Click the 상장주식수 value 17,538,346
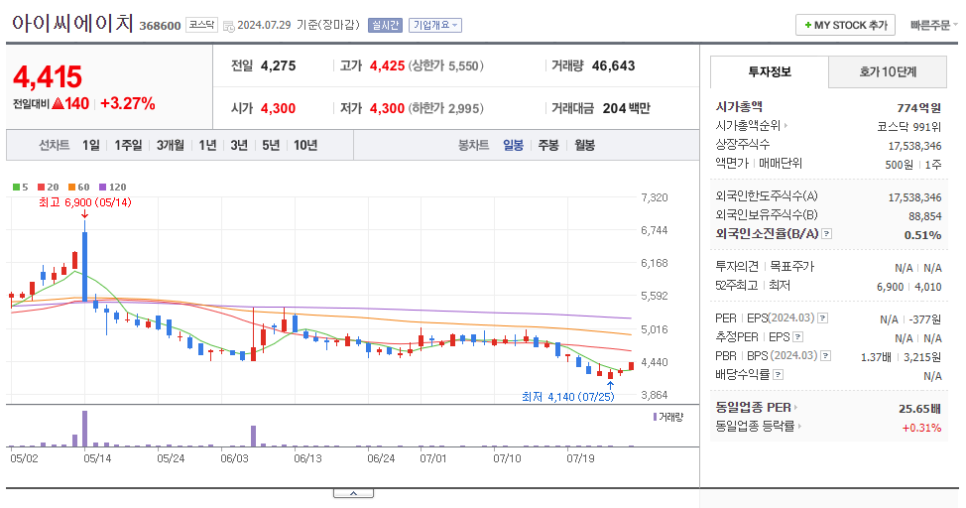The height and width of the screenshot is (508, 966). 914,146
